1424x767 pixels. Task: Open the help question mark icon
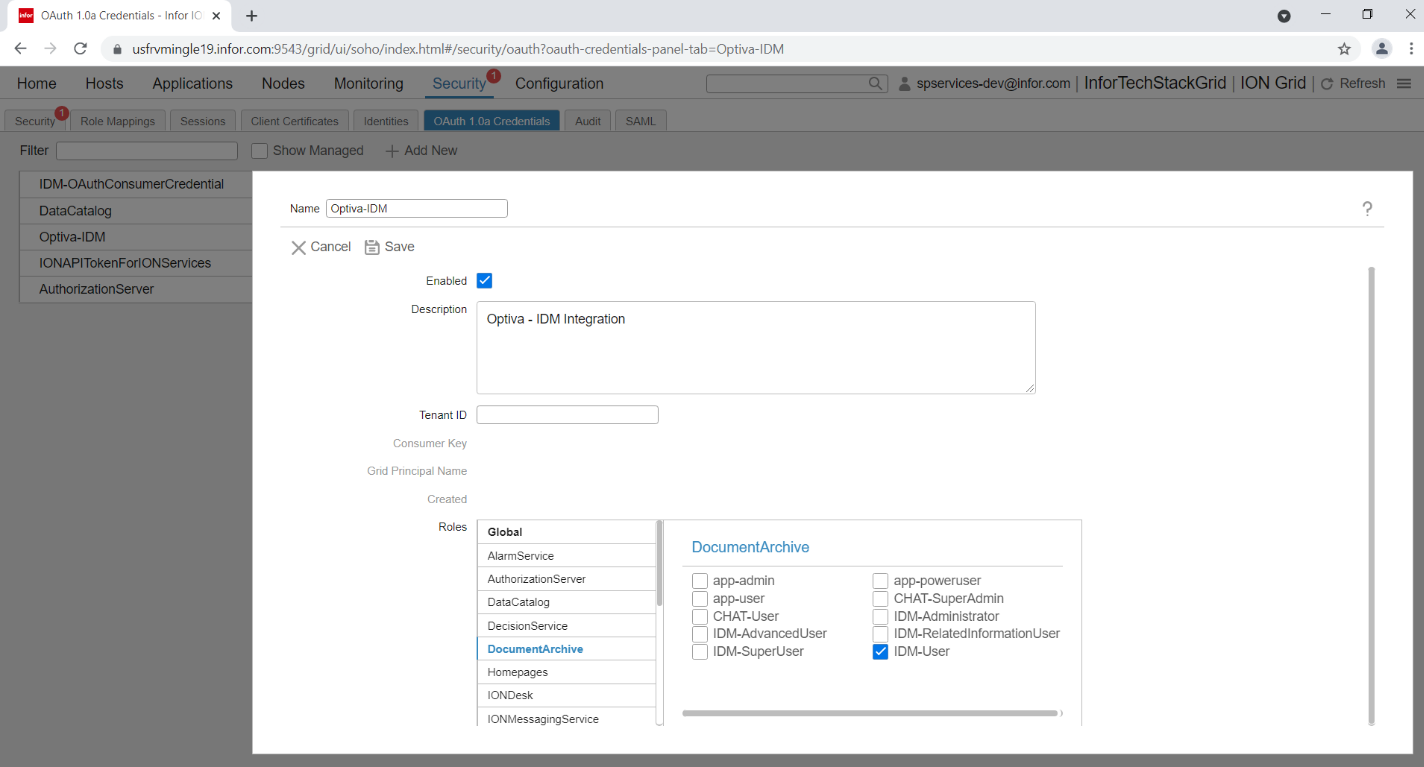(x=1367, y=209)
